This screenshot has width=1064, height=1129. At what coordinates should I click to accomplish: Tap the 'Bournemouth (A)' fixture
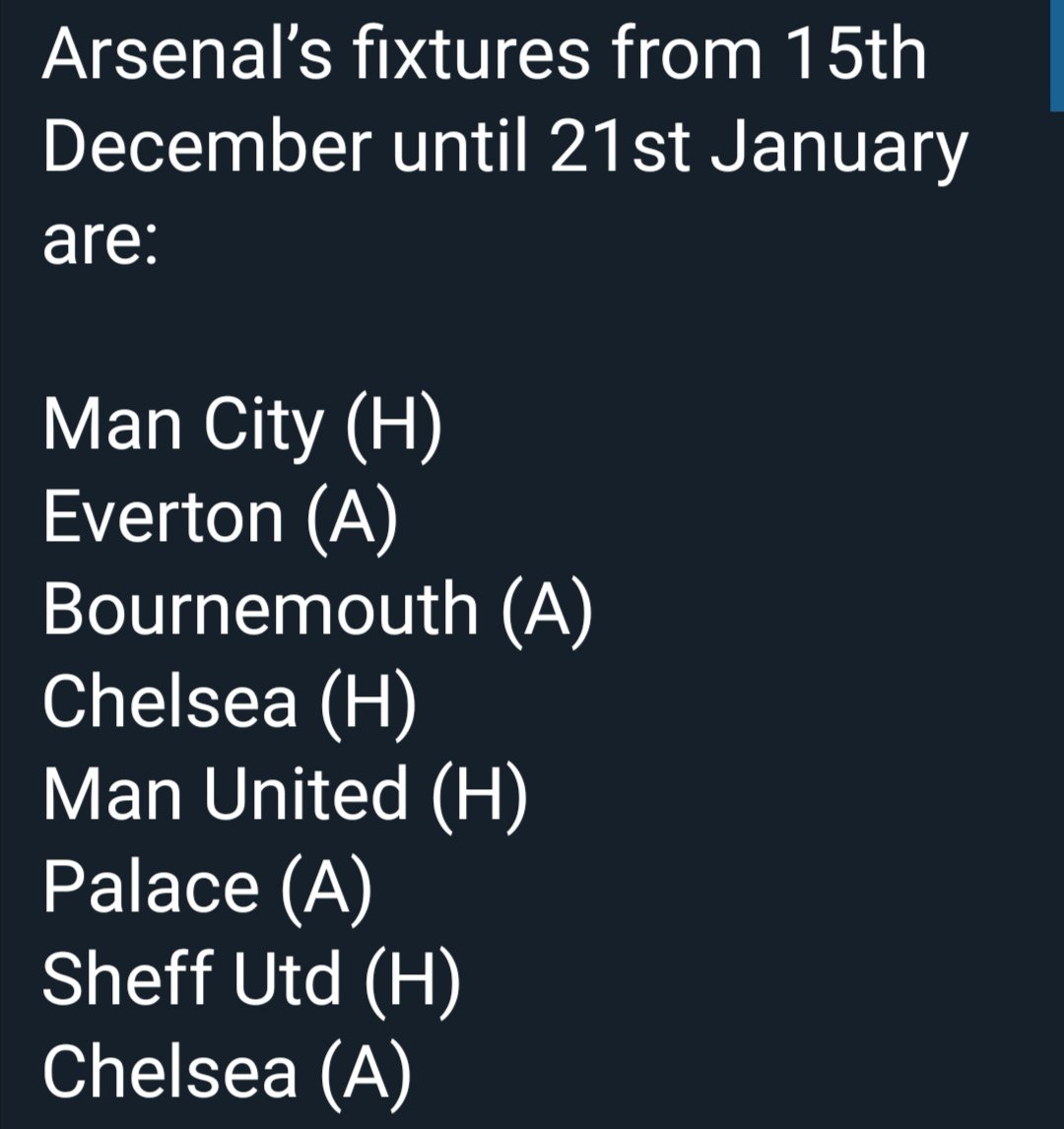317,610
